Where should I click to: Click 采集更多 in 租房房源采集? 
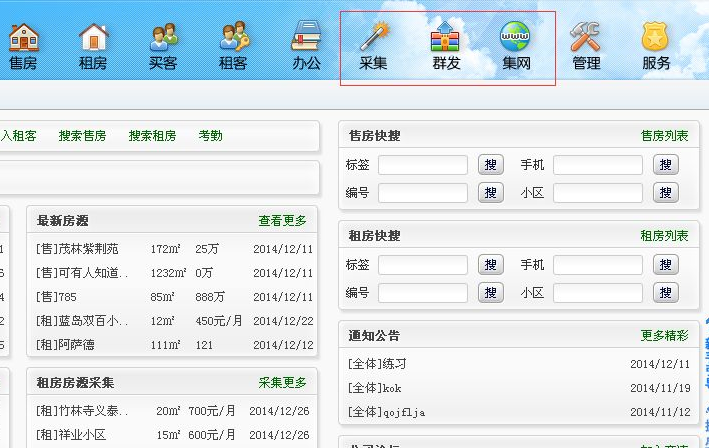(x=282, y=383)
